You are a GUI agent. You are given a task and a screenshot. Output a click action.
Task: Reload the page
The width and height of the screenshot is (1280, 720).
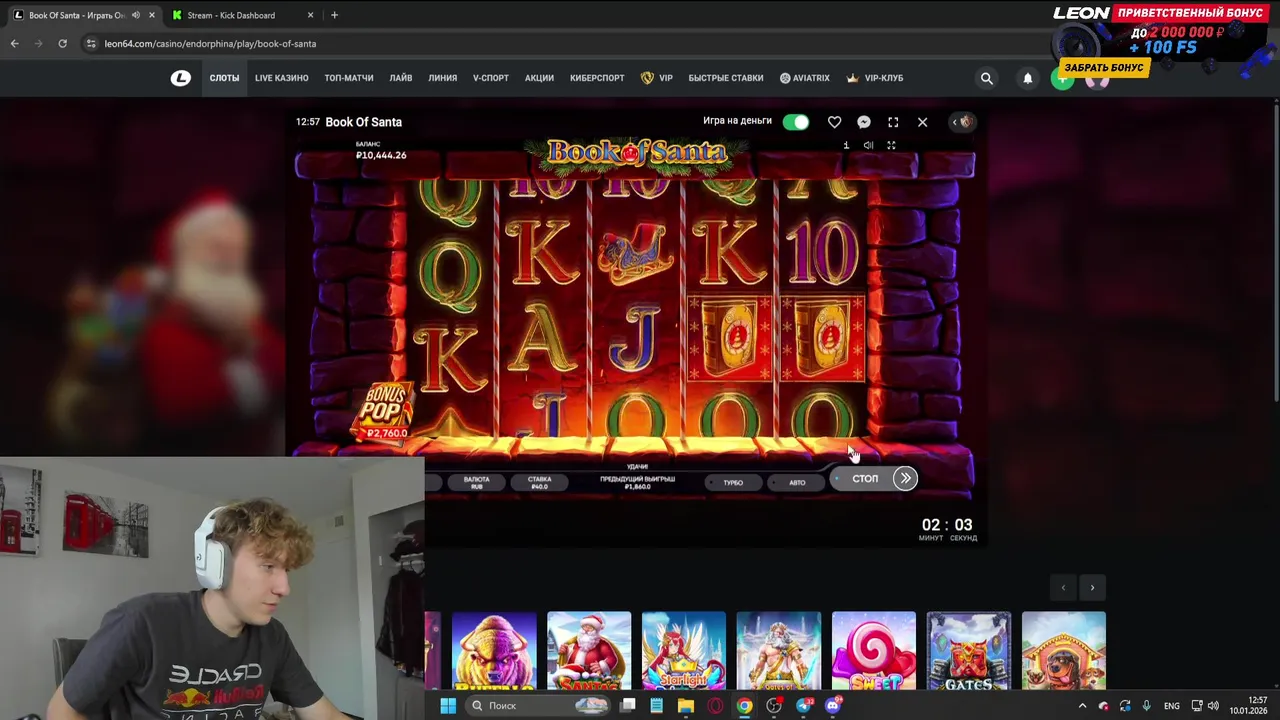point(62,44)
